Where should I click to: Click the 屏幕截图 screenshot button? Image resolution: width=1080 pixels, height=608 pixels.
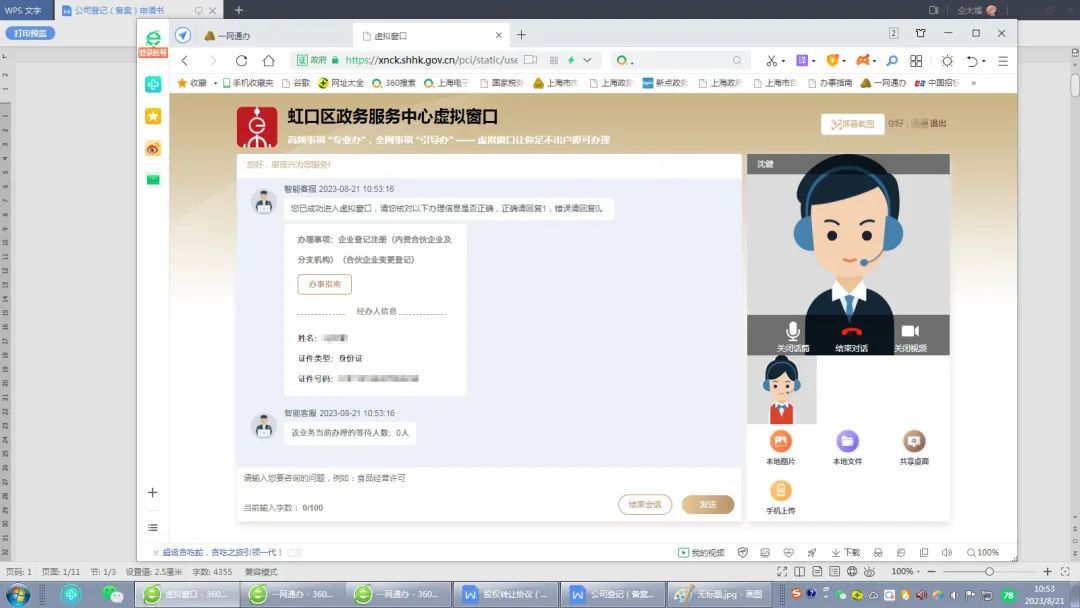(852, 124)
